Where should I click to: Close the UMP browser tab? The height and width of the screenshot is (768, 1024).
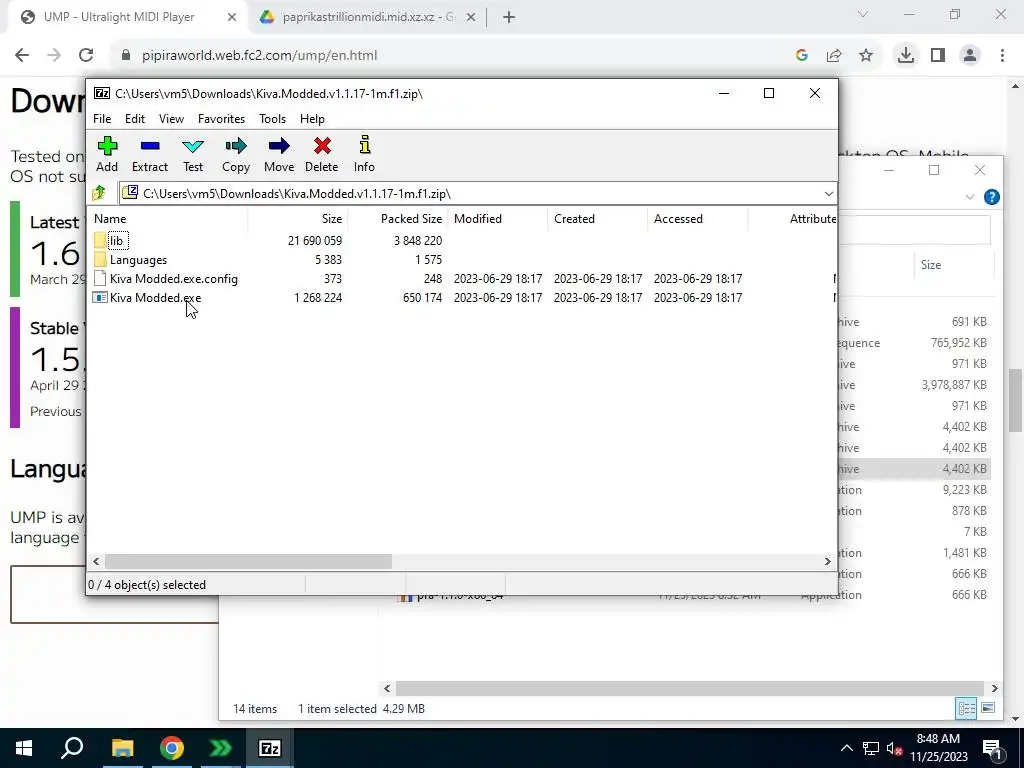tap(232, 18)
